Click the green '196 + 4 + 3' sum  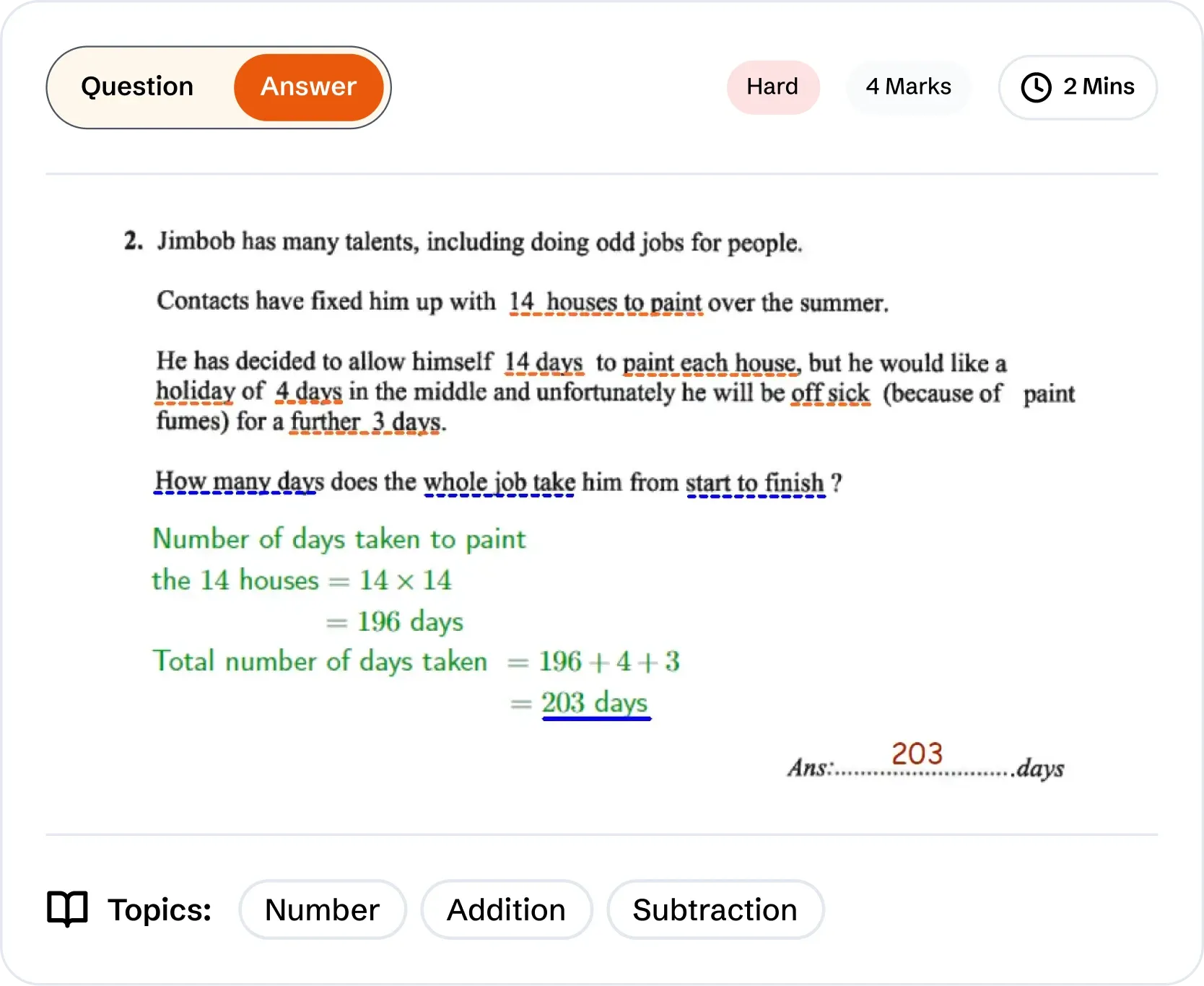pos(609,661)
